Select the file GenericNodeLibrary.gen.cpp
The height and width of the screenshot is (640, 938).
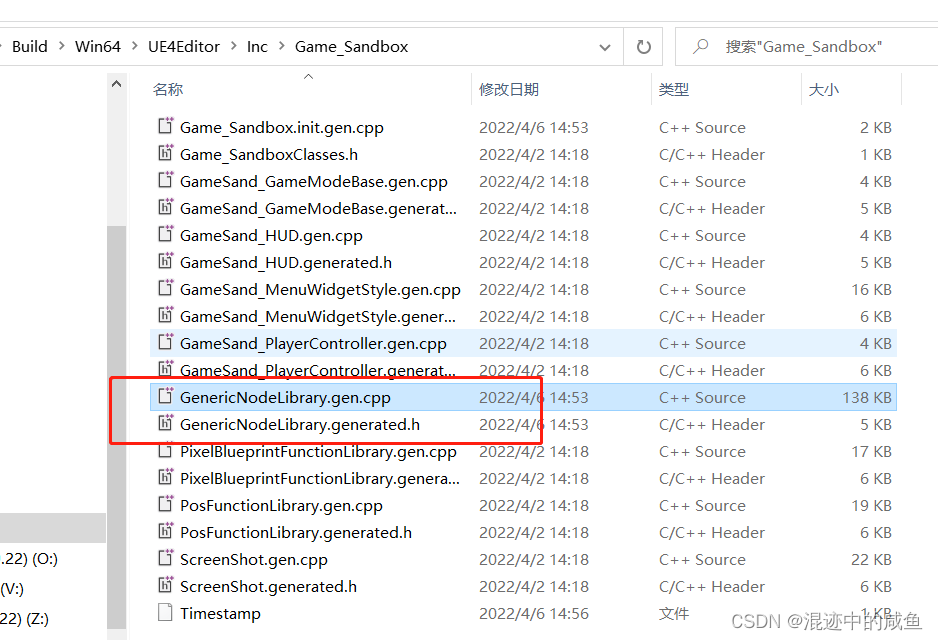[x=285, y=397]
